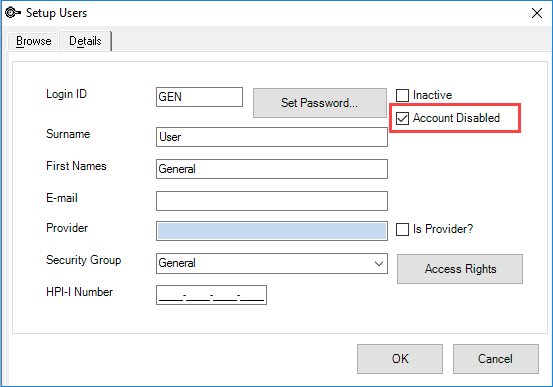Switch to the Browse tab
Image resolution: width=553 pixels, height=387 pixels.
click(34, 41)
